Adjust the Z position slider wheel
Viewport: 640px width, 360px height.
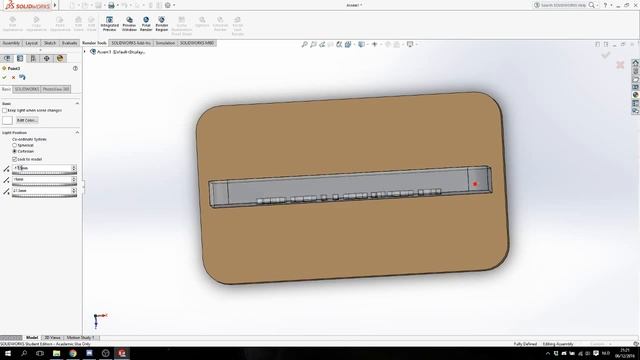(x=44, y=196)
